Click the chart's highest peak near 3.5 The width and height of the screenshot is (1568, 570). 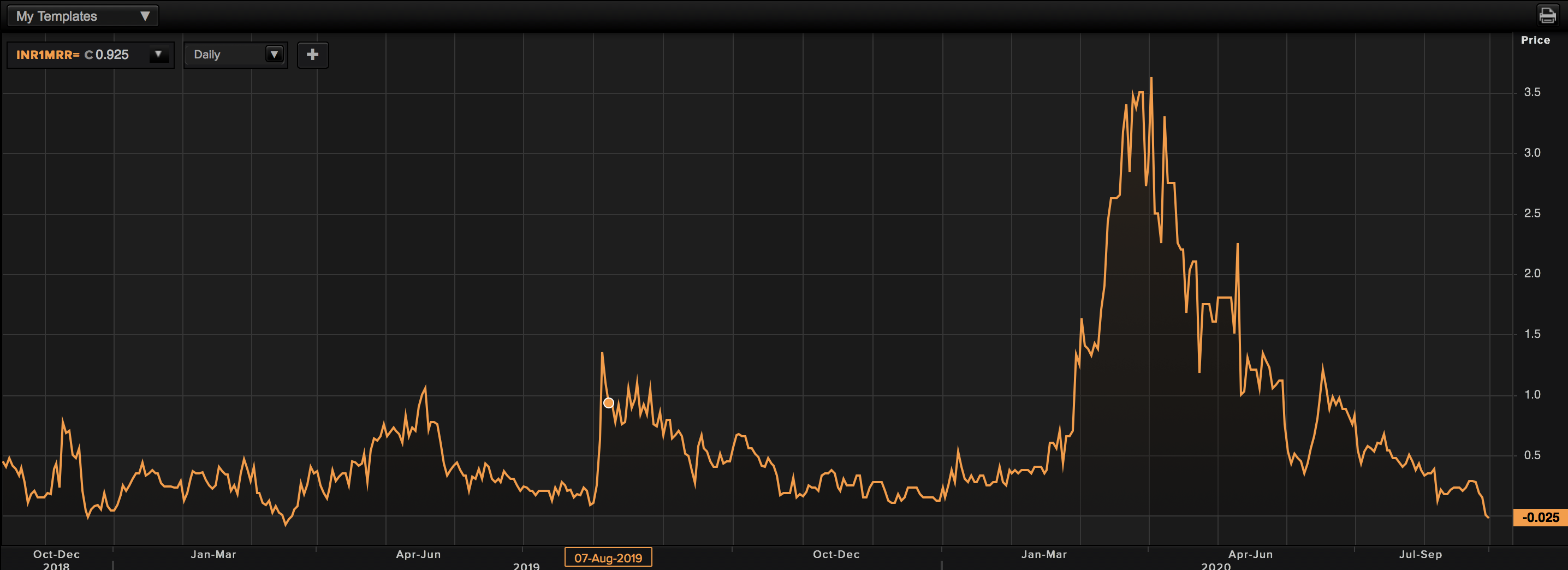point(1151,79)
